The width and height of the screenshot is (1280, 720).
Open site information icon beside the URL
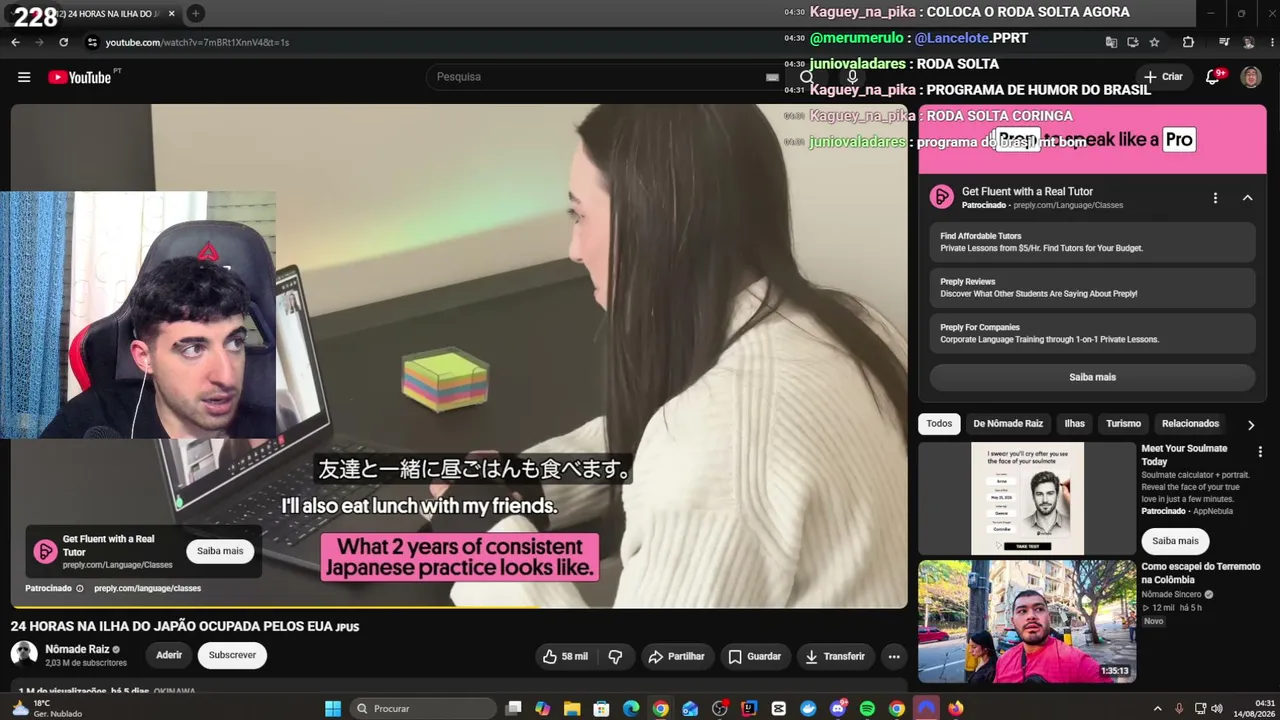pyautogui.click(x=92, y=42)
